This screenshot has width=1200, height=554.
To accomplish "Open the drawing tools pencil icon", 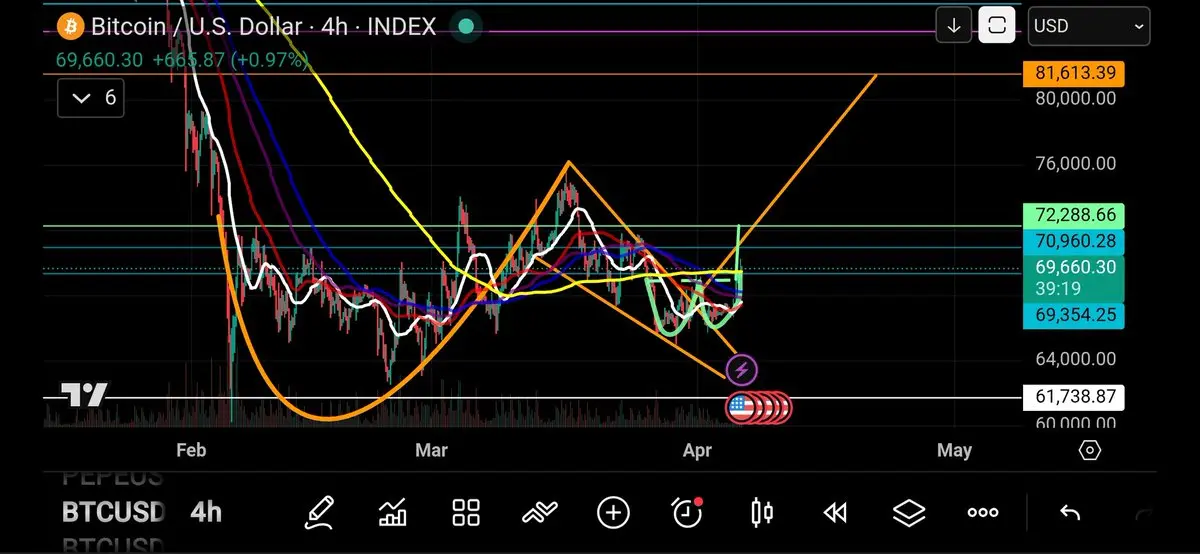I will 320,512.
